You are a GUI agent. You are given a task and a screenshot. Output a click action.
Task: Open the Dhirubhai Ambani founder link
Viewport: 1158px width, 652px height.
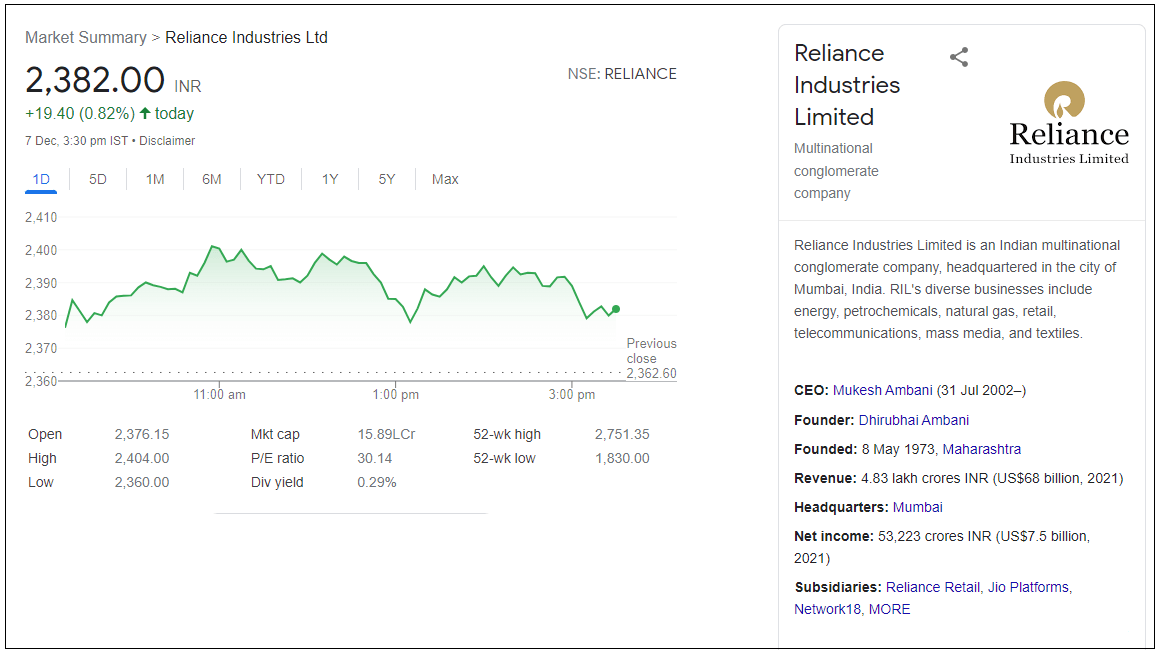coord(914,420)
